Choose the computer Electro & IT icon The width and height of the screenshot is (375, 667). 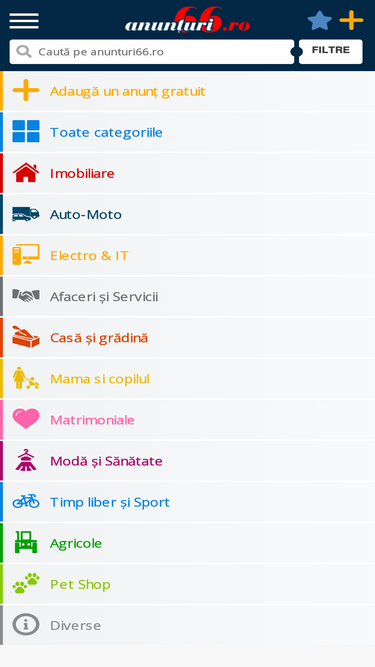26,255
